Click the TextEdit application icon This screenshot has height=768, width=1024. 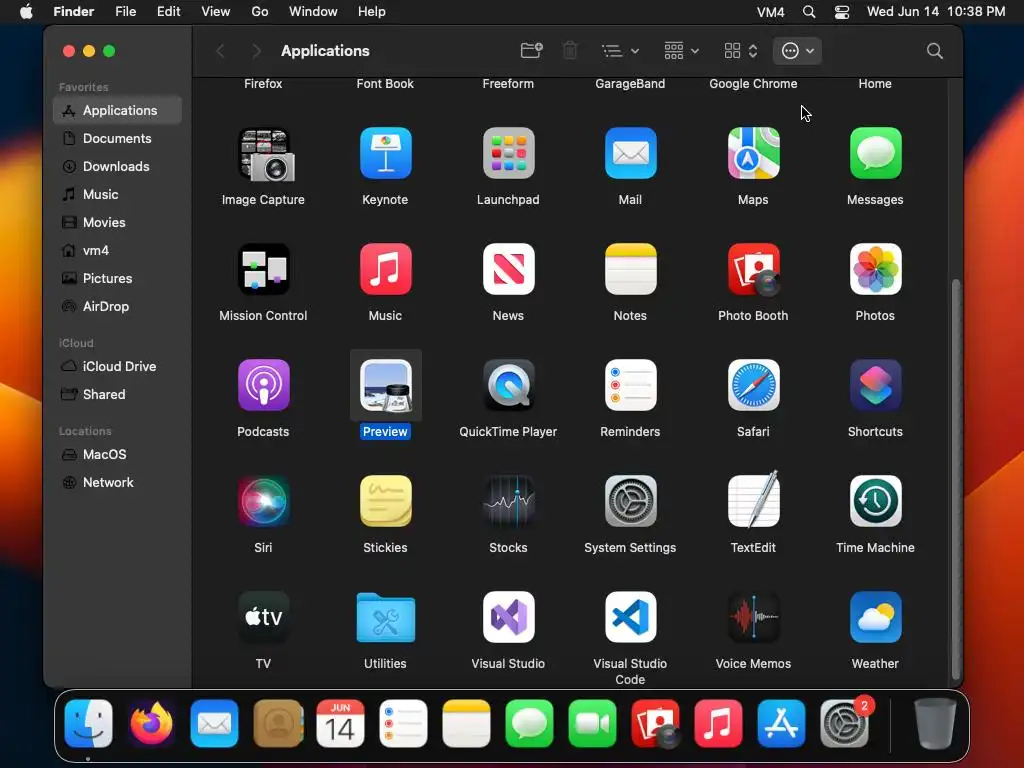tap(753, 500)
